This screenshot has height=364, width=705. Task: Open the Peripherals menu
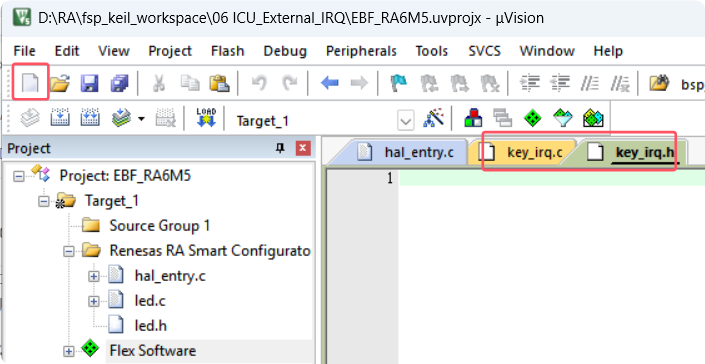[x=361, y=51]
